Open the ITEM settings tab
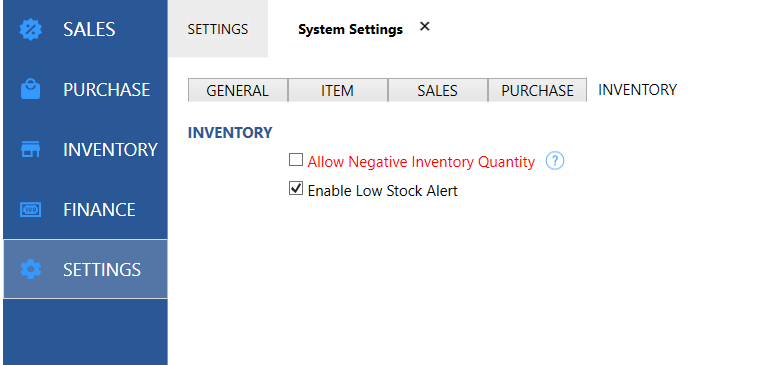This screenshot has width=759, height=365. 338,90
